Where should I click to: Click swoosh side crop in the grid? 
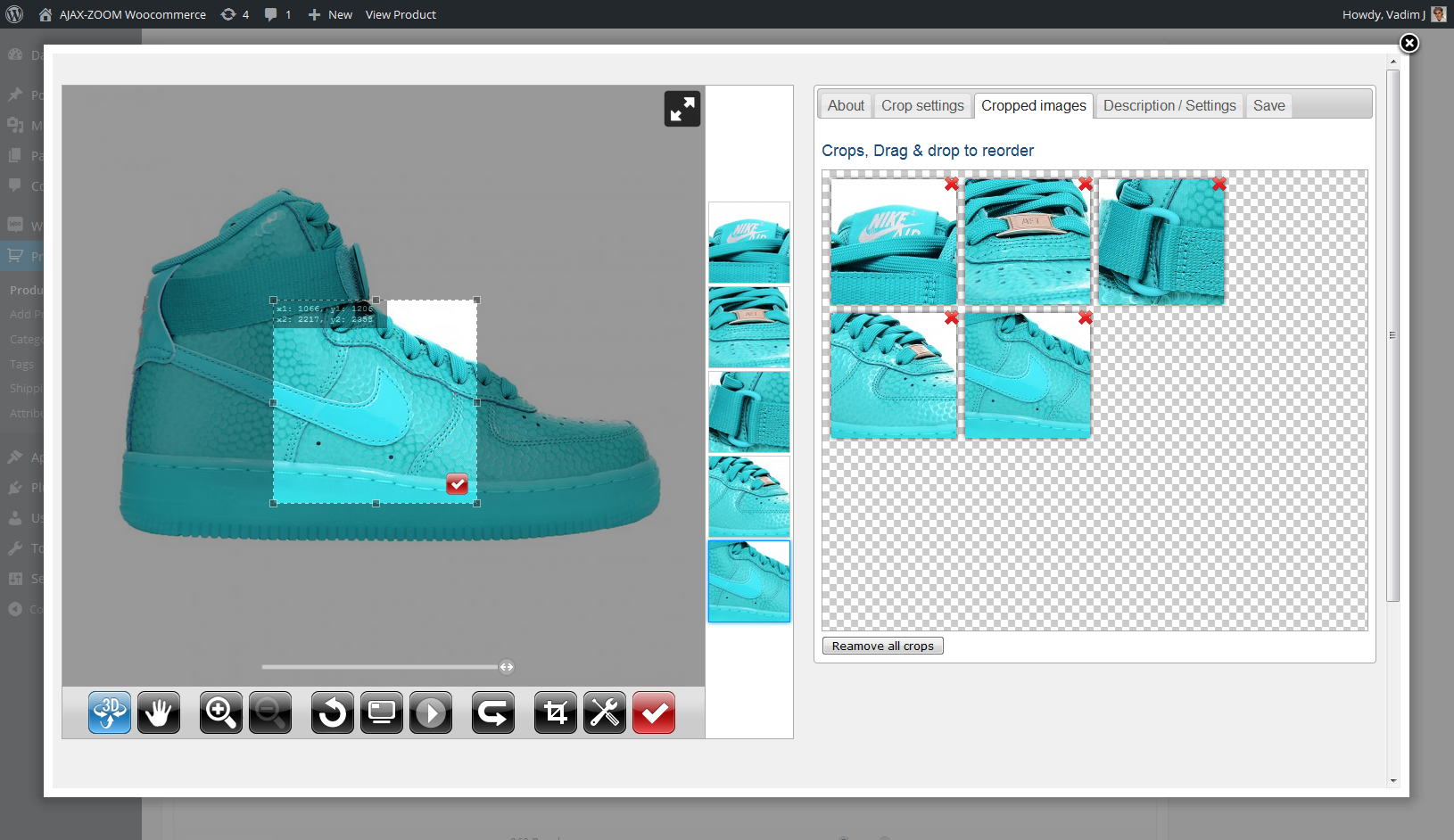coord(1027,375)
